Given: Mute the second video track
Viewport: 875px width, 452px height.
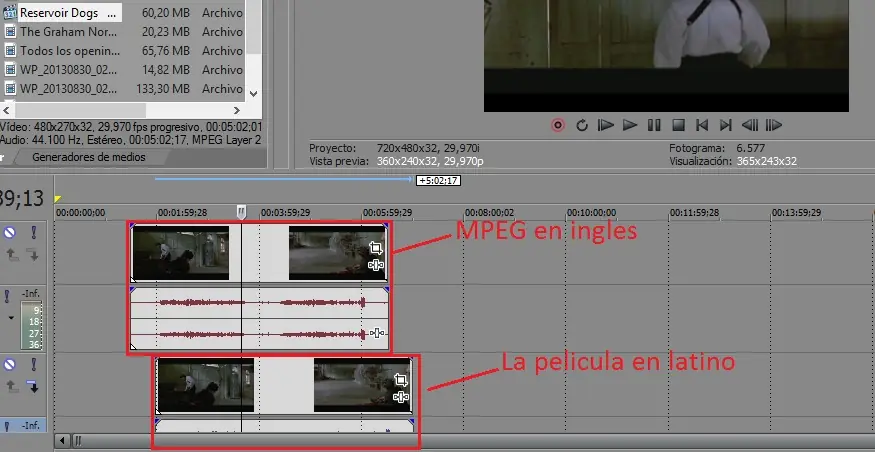Looking at the screenshot, I should point(9,365).
